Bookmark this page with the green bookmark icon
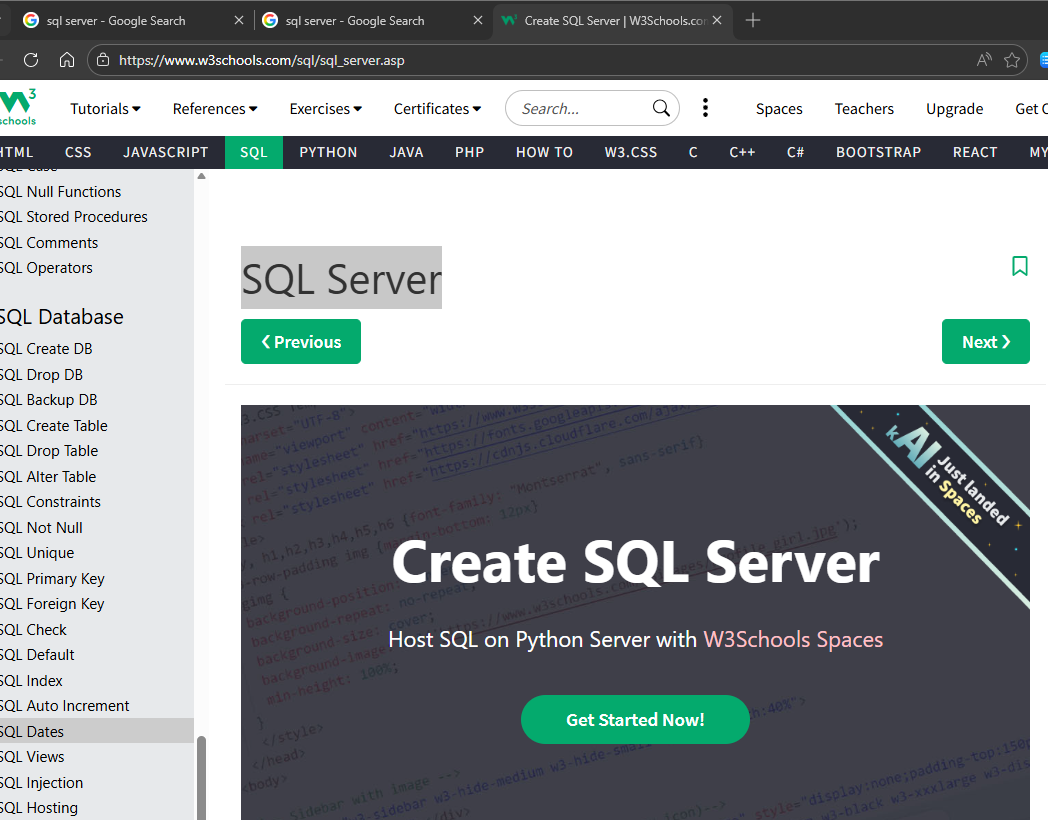The image size is (1048, 820). pyautogui.click(x=1019, y=266)
